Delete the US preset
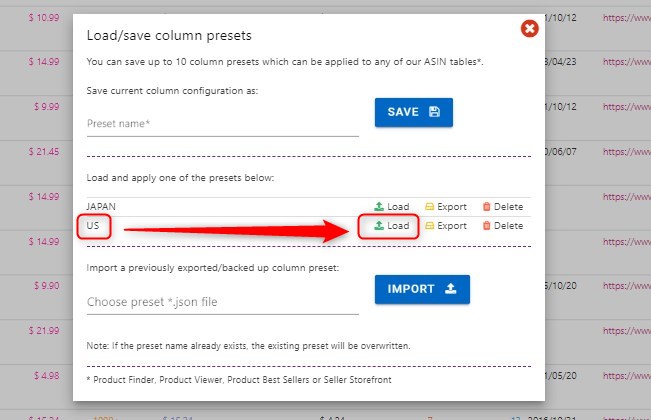 coord(503,226)
